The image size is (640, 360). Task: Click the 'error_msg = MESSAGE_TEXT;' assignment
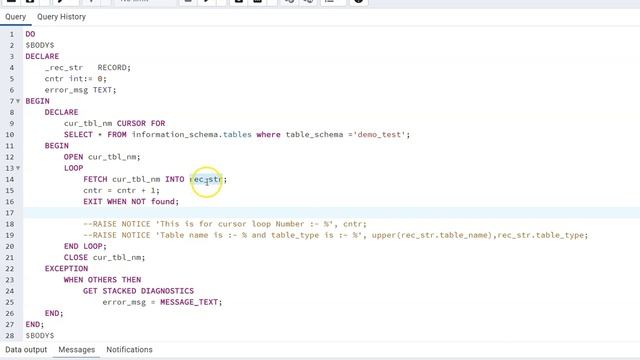162,302
